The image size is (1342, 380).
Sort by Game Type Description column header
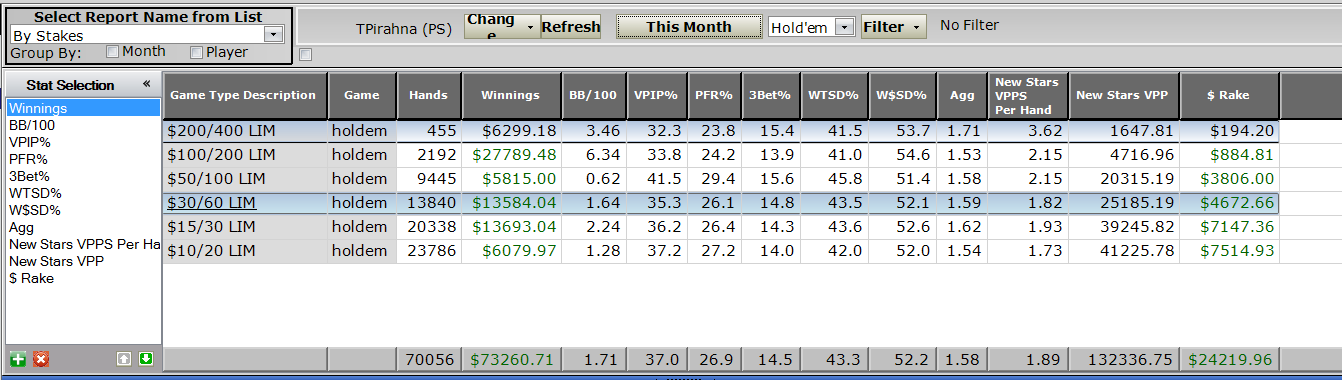coord(245,95)
